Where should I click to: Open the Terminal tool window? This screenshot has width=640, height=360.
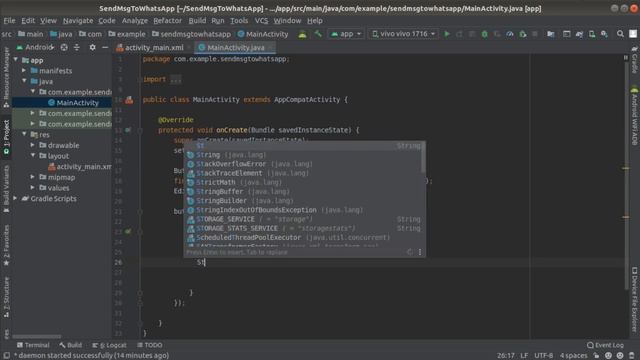[33, 345]
